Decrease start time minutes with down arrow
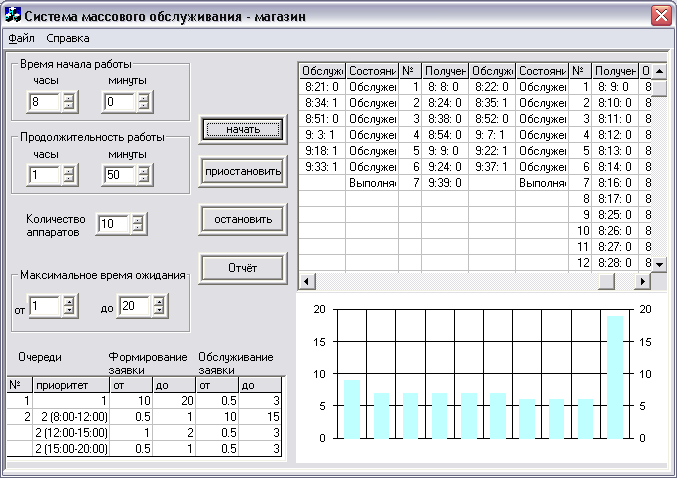This screenshot has height=478, width=677. click(143, 107)
